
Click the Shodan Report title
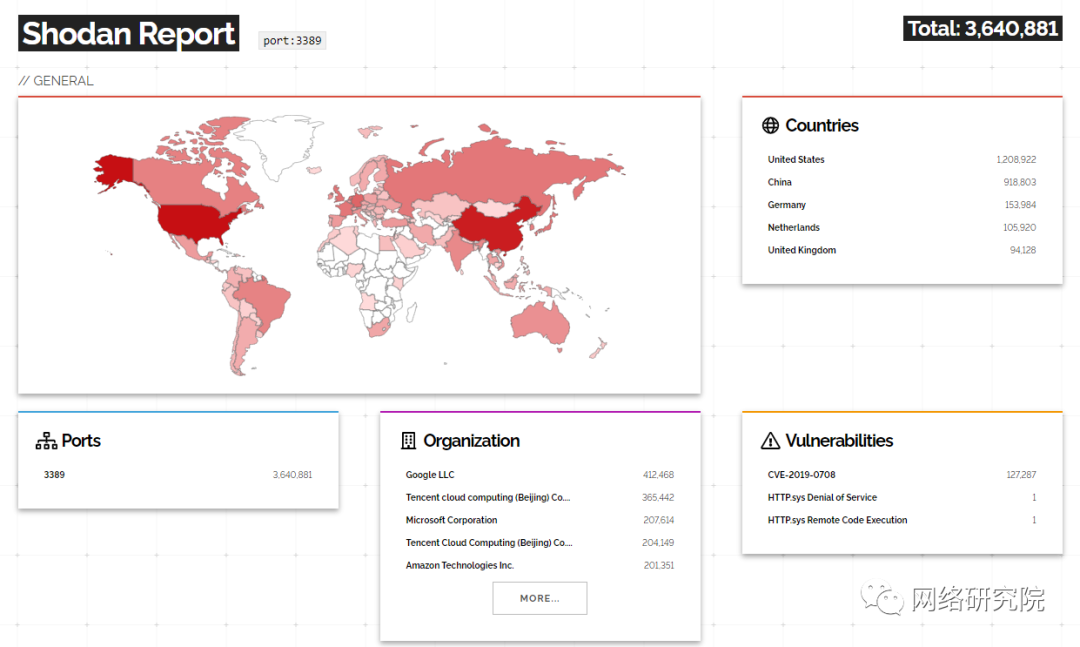coord(129,34)
